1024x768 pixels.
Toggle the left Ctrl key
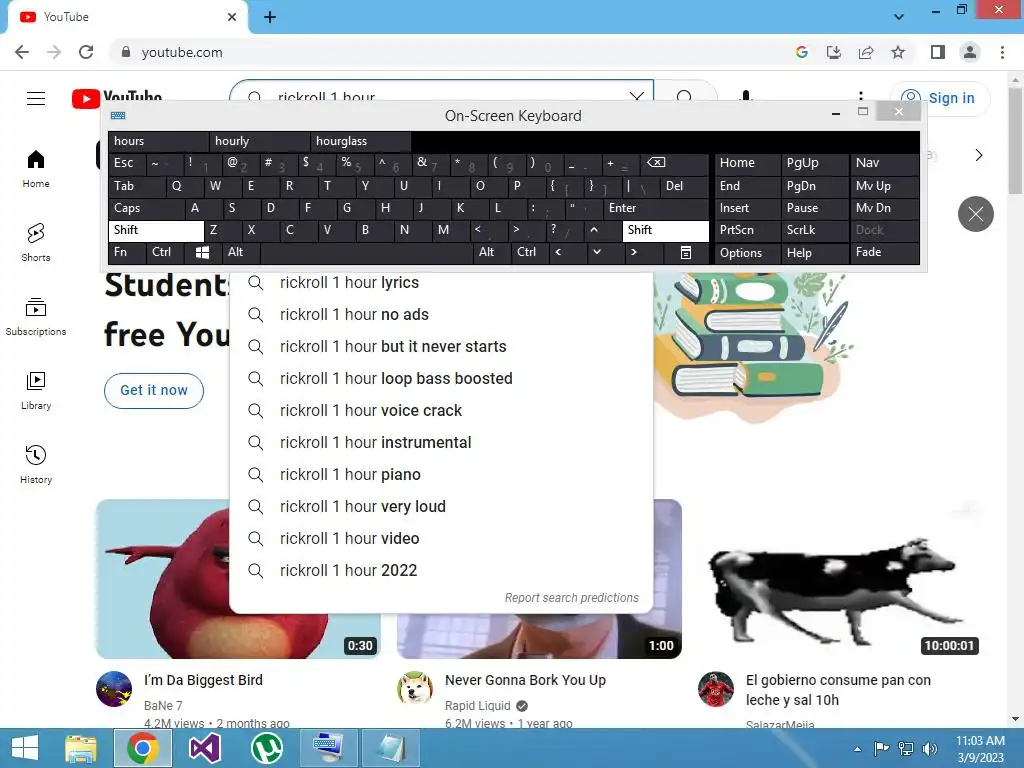click(x=165, y=252)
